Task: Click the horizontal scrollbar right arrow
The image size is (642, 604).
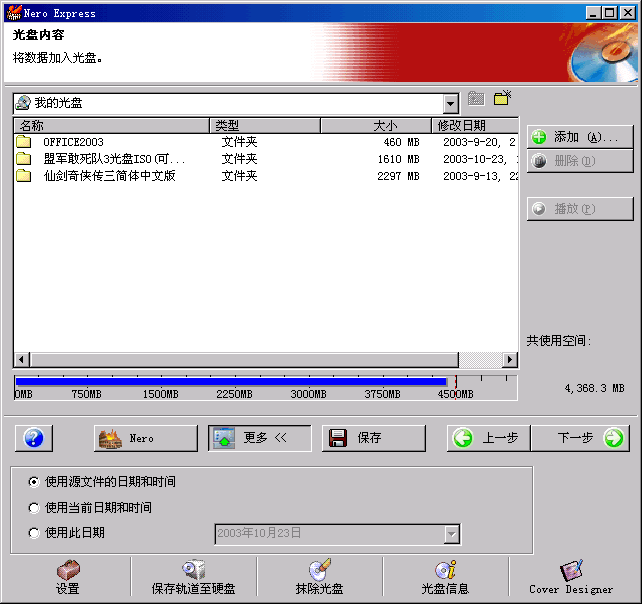Action: click(510, 360)
